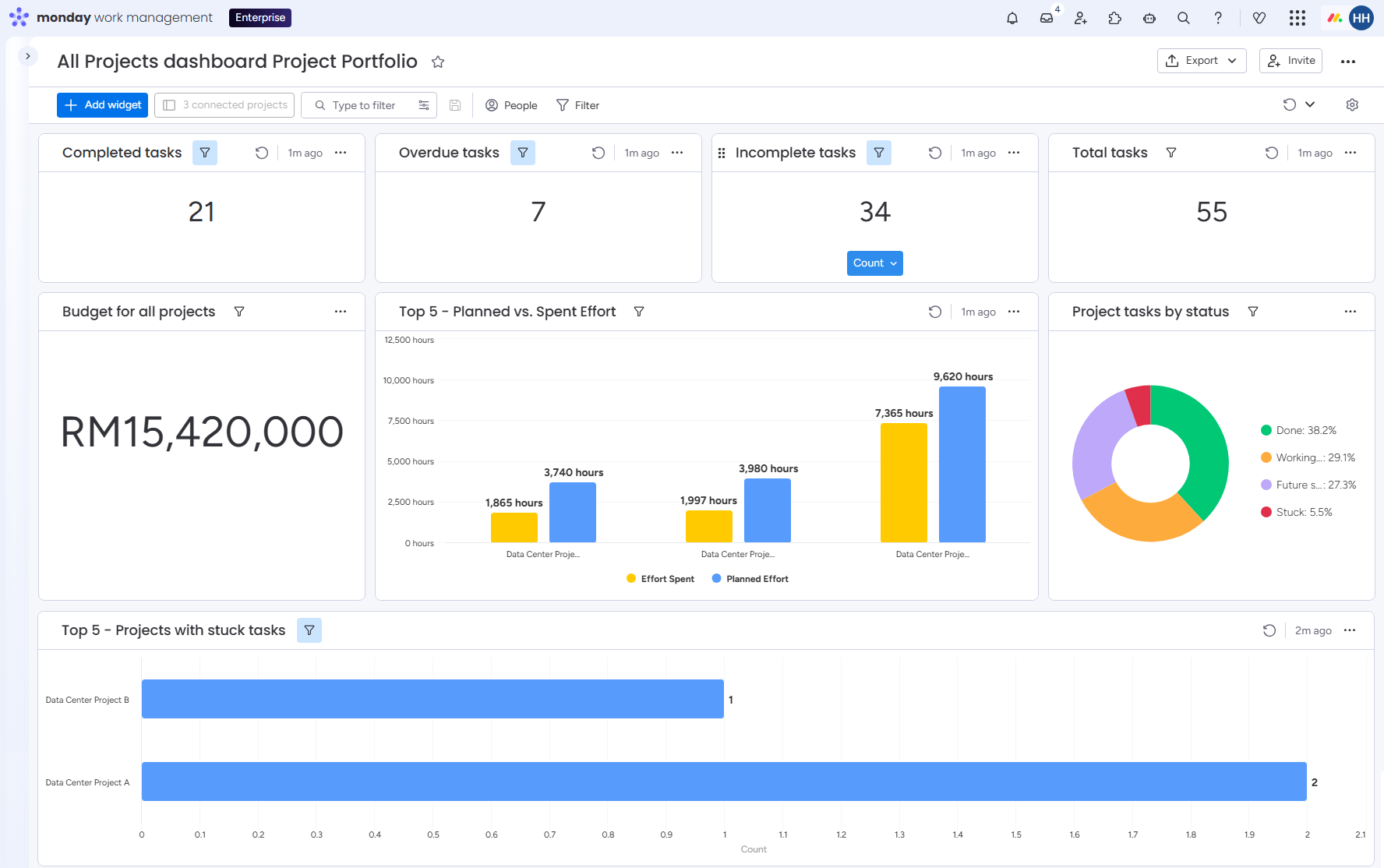Click the Add widget button
This screenshot has width=1384, height=868.
[103, 105]
